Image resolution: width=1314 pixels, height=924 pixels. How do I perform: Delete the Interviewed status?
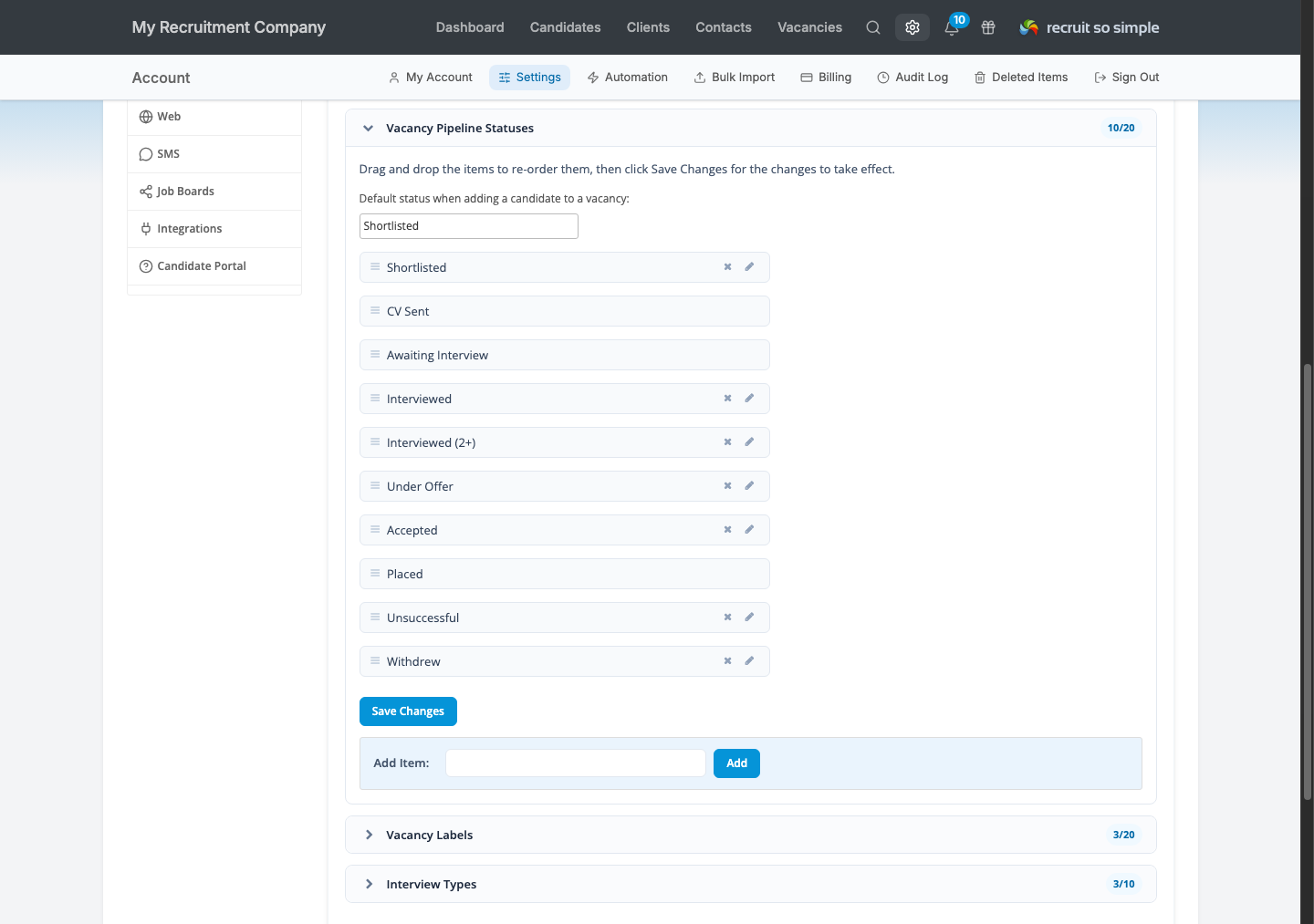728,399
